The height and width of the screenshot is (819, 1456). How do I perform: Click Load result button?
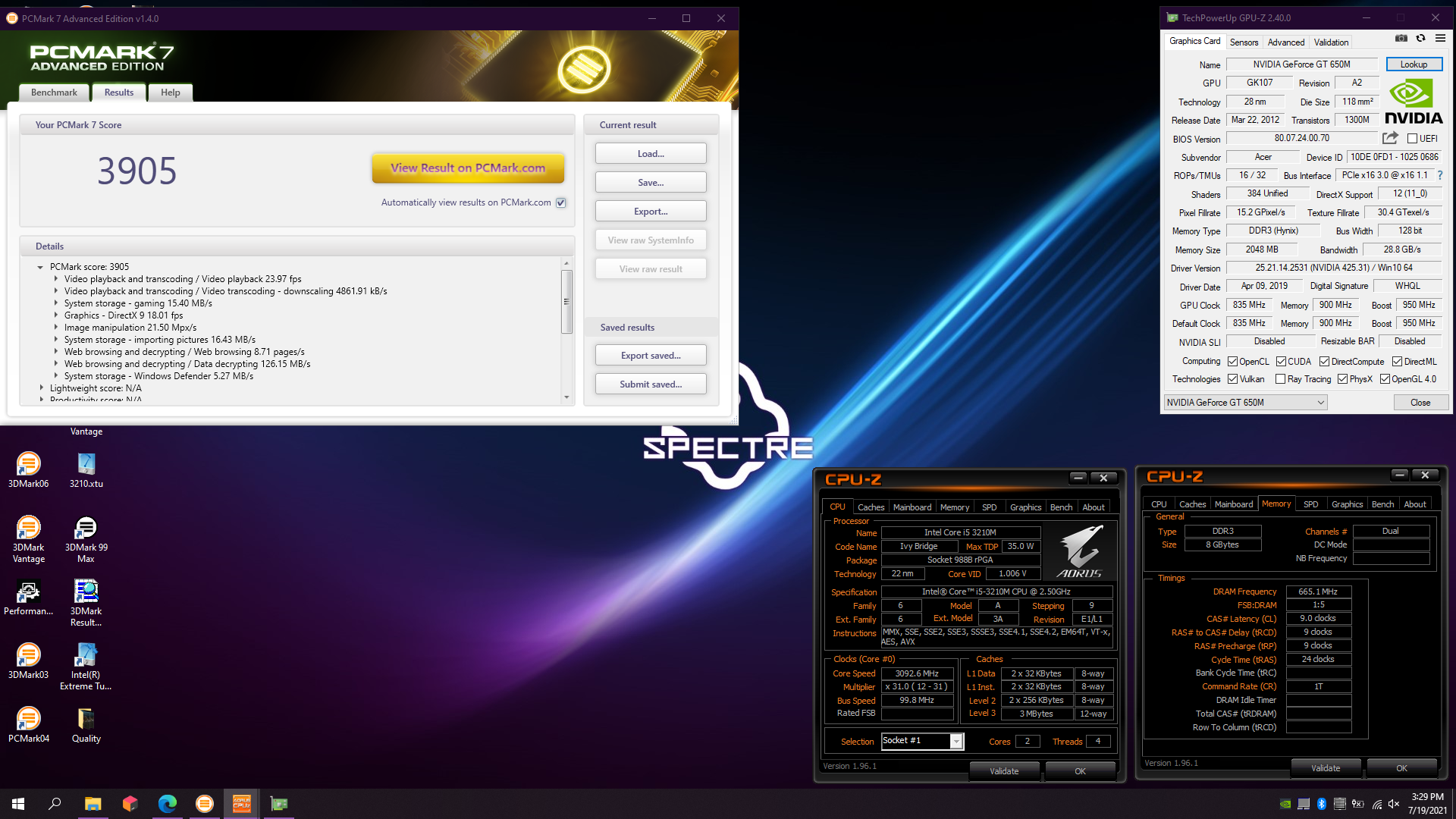point(651,154)
